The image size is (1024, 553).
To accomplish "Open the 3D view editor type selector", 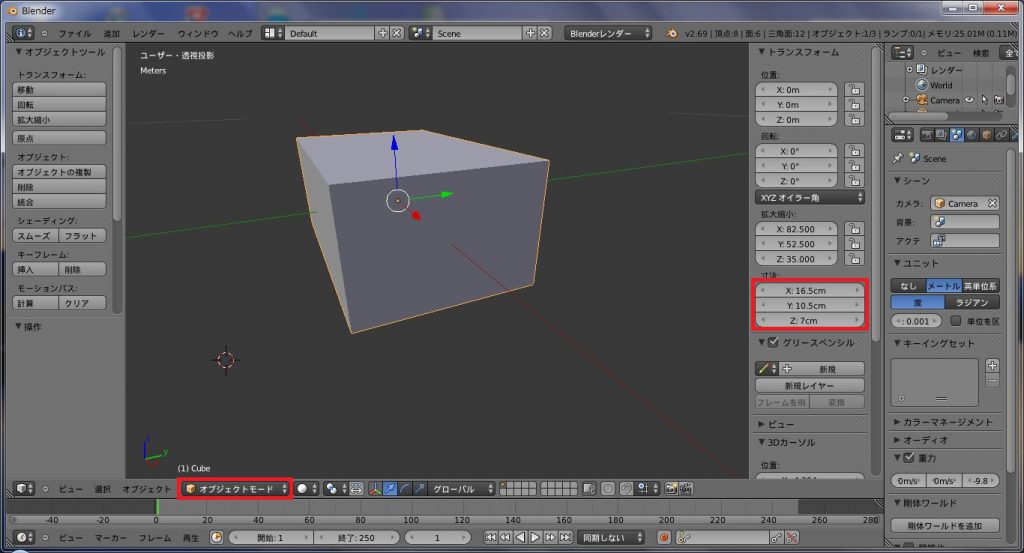I will [24, 488].
